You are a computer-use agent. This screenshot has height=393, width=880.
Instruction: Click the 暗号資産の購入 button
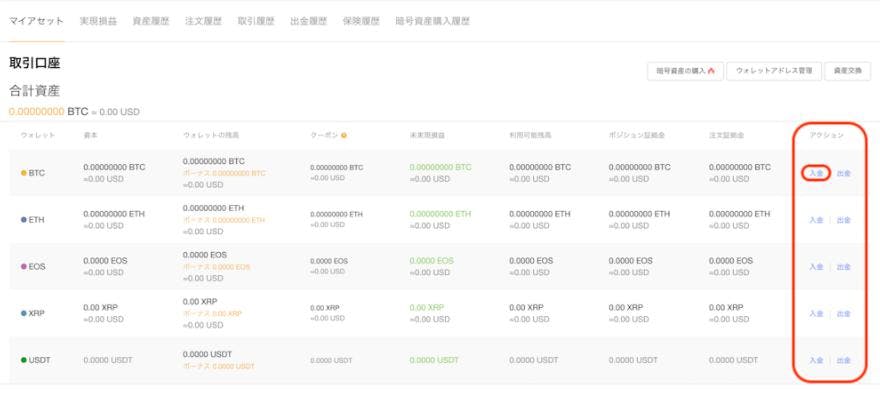click(685, 71)
